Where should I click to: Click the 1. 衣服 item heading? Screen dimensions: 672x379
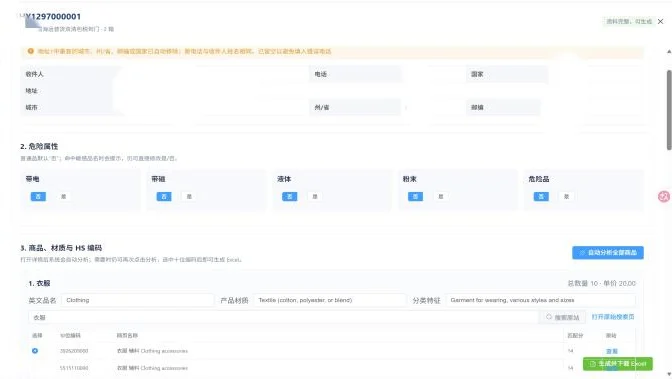(x=39, y=283)
